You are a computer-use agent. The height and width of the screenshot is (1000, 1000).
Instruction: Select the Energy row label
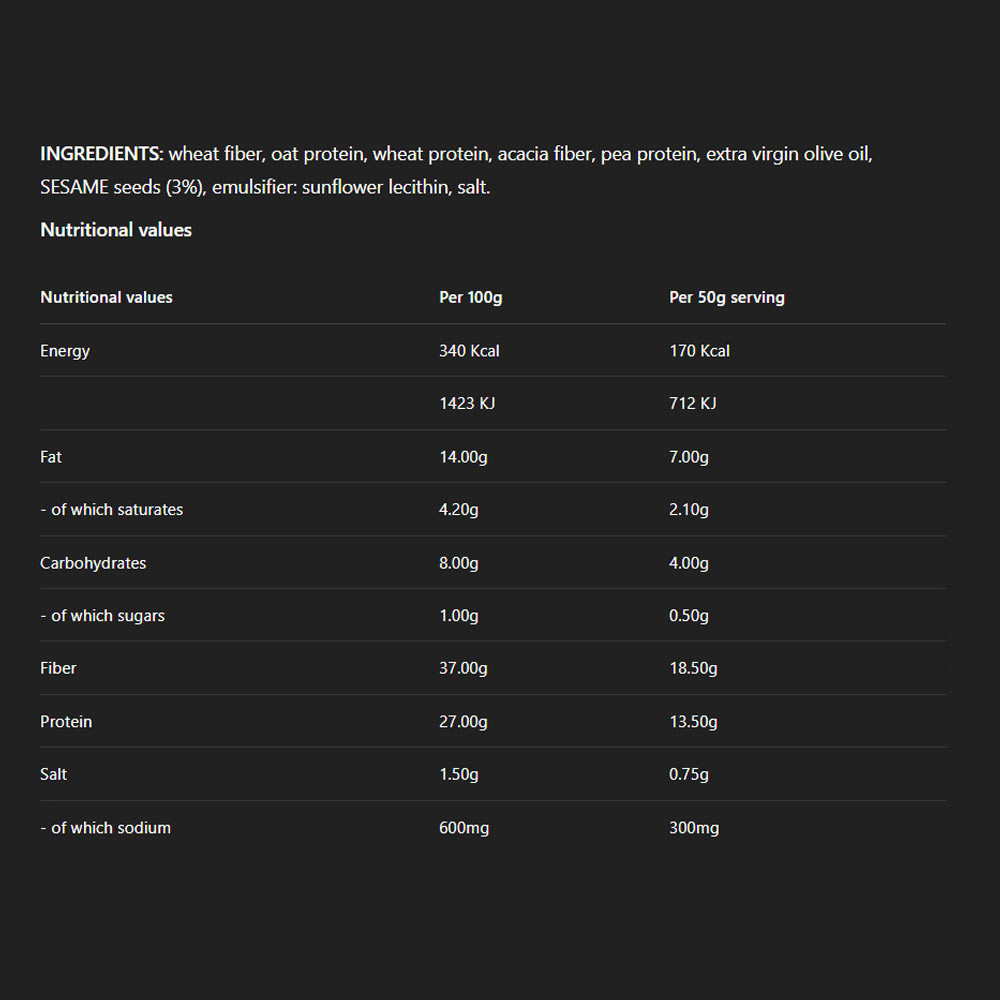(x=65, y=351)
